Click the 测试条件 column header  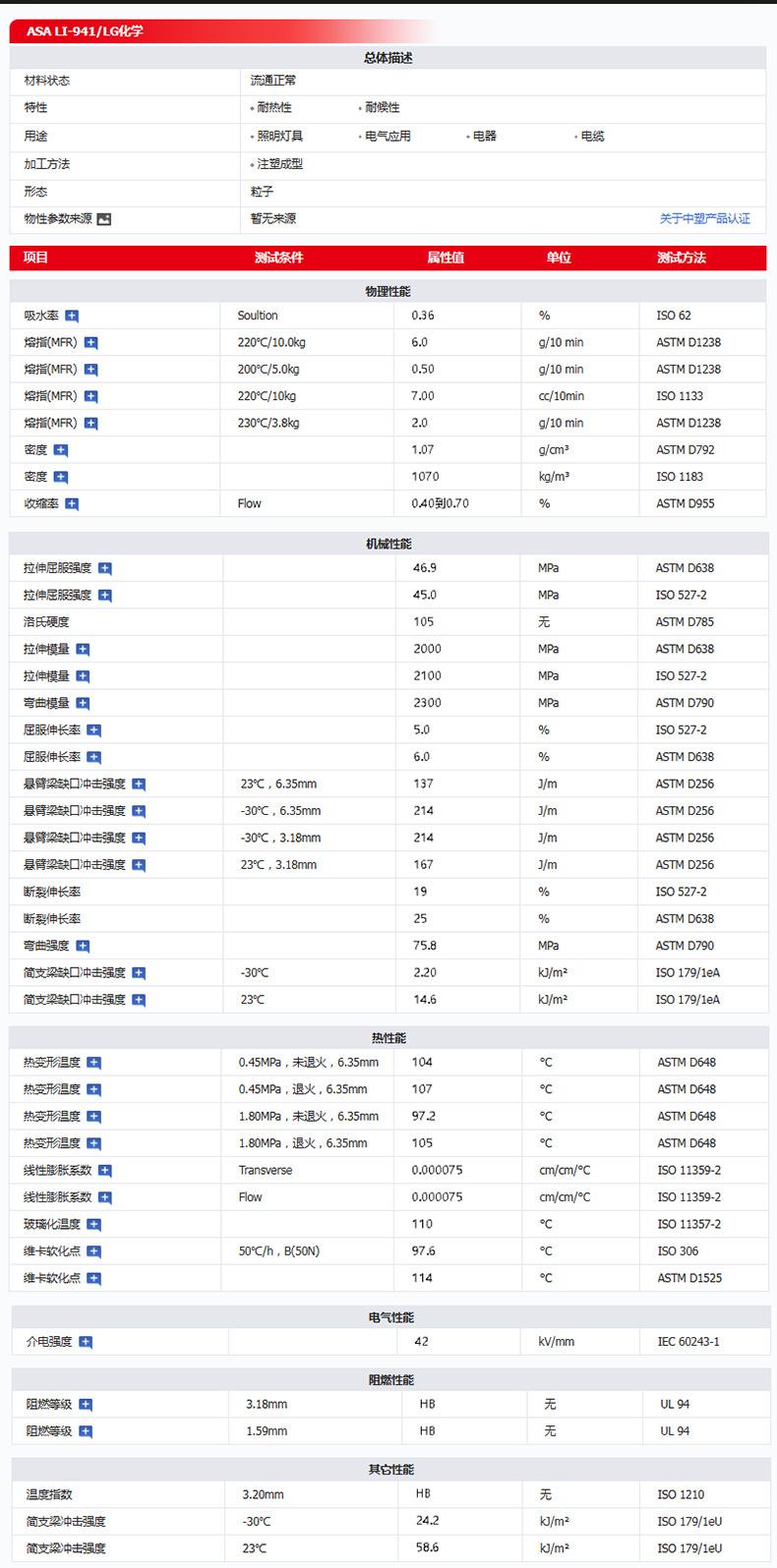[x=278, y=258]
